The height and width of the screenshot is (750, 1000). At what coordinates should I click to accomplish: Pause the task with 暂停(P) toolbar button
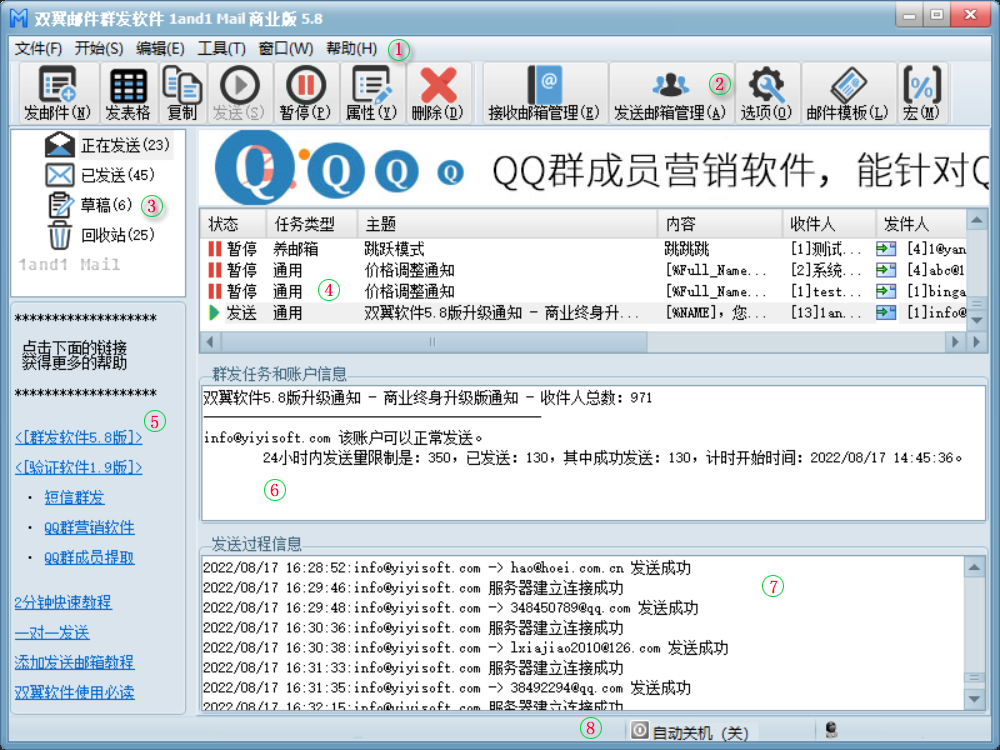pos(305,93)
